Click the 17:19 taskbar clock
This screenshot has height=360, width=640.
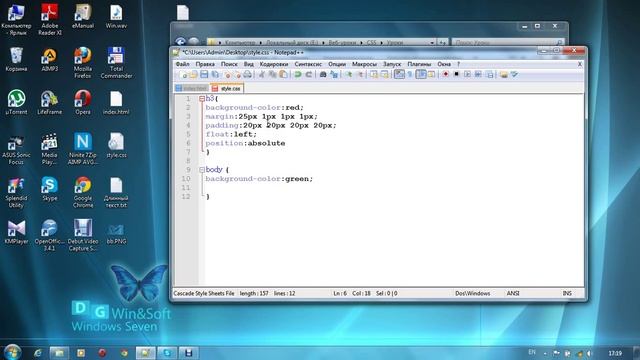(x=615, y=353)
